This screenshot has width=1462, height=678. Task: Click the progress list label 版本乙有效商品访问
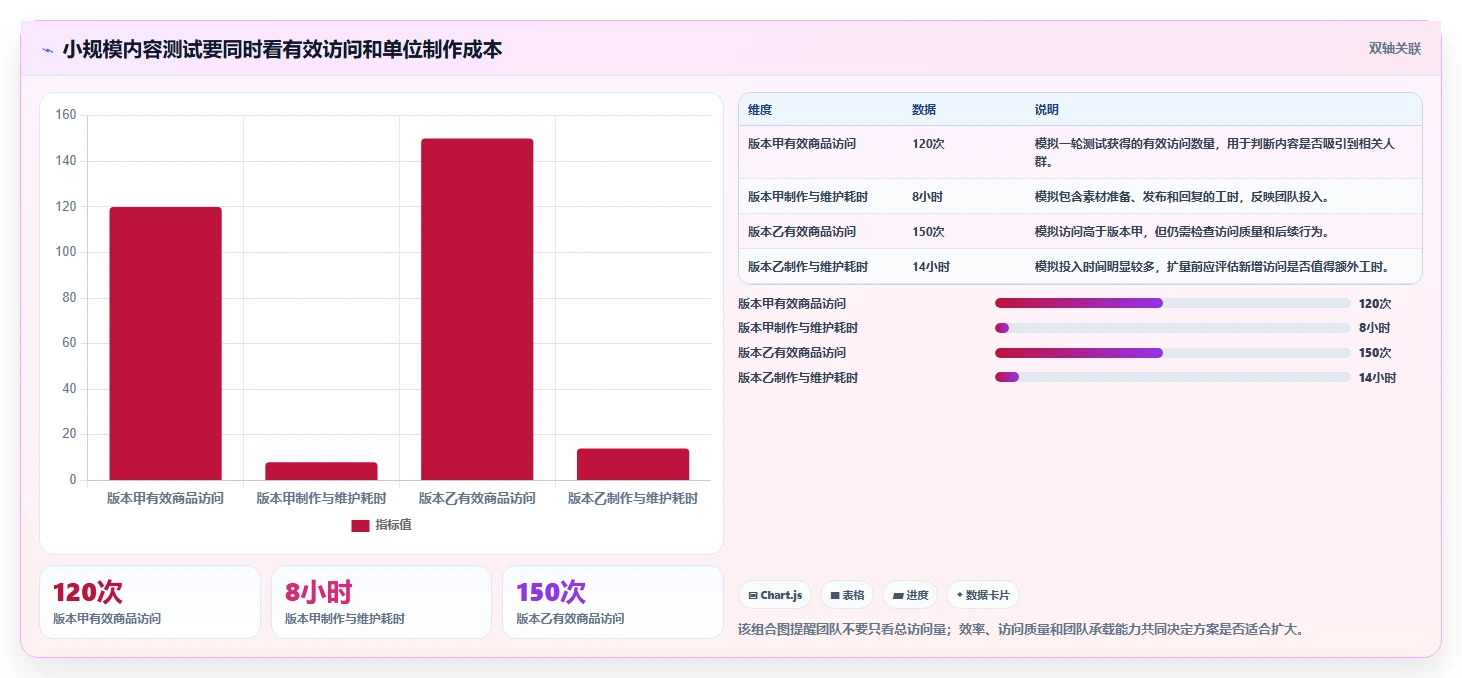[792, 353]
